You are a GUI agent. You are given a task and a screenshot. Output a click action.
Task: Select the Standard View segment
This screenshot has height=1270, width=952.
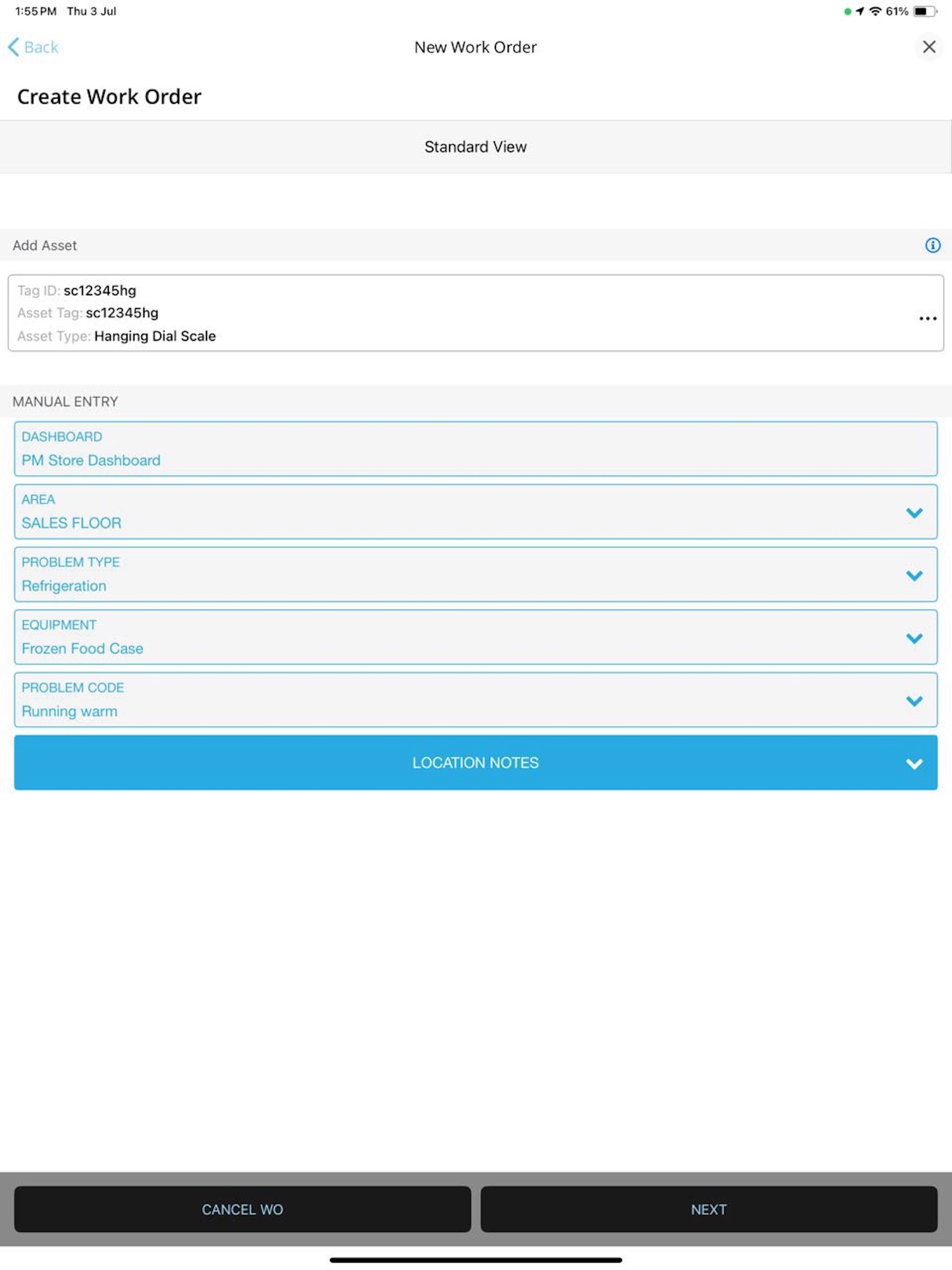[x=476, y=146]
